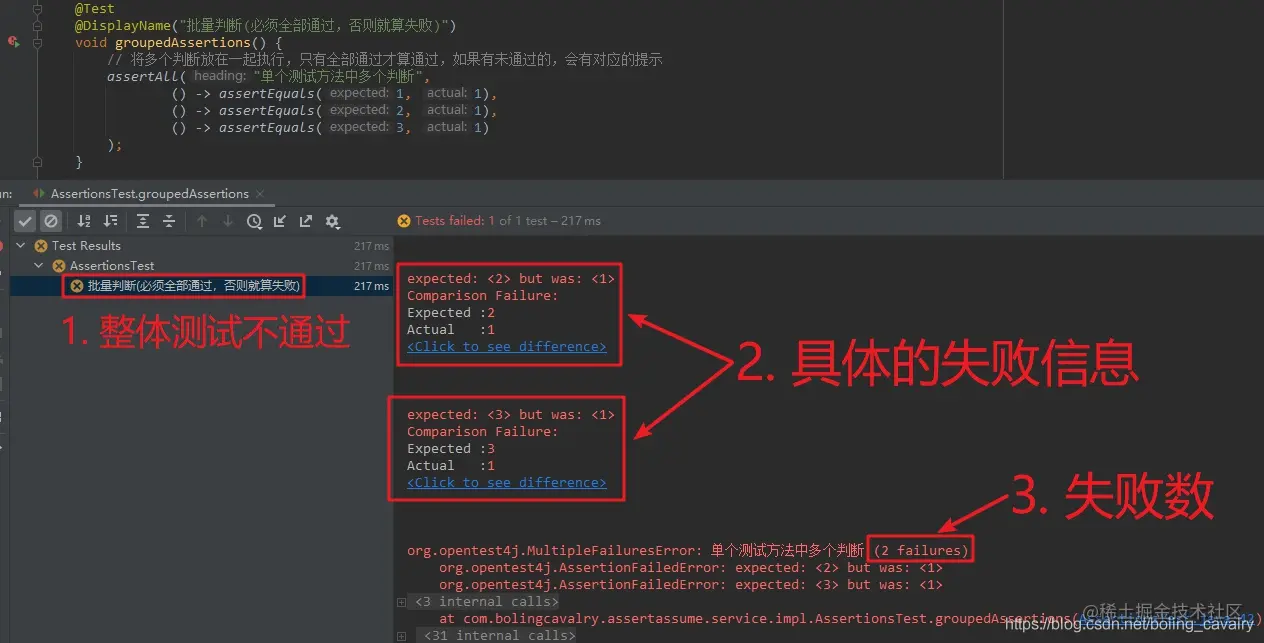1264x643 pixels.
Task: Sort test results alphabetically
Action: [x=84, y=221]
